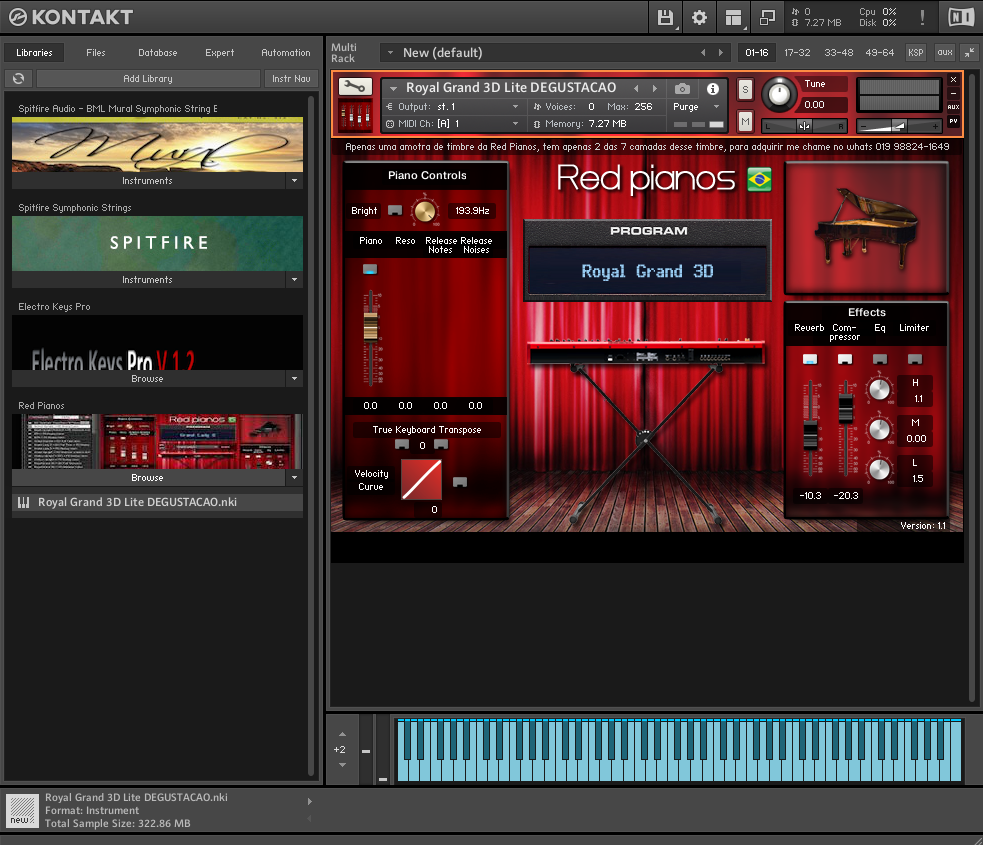Click the instrument volume slider in header
Viewport: 983px width, 845px height.
(x=899, y=126)
